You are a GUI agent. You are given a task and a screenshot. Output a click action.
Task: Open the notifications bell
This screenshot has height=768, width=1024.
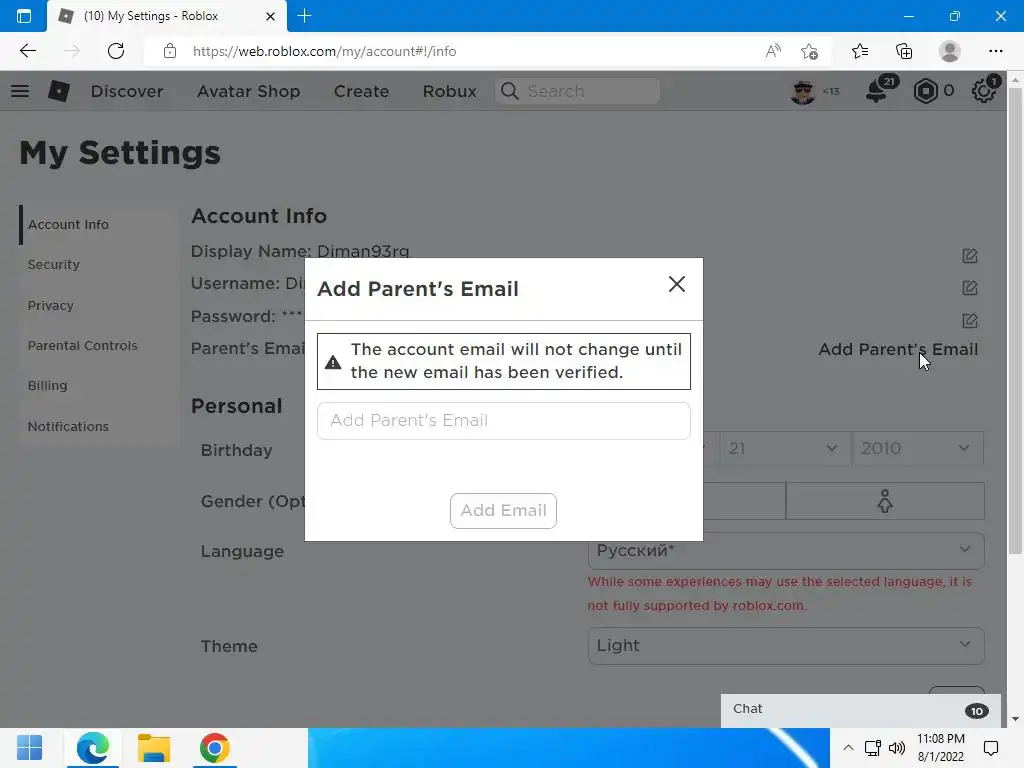click(x=877, y=91)
